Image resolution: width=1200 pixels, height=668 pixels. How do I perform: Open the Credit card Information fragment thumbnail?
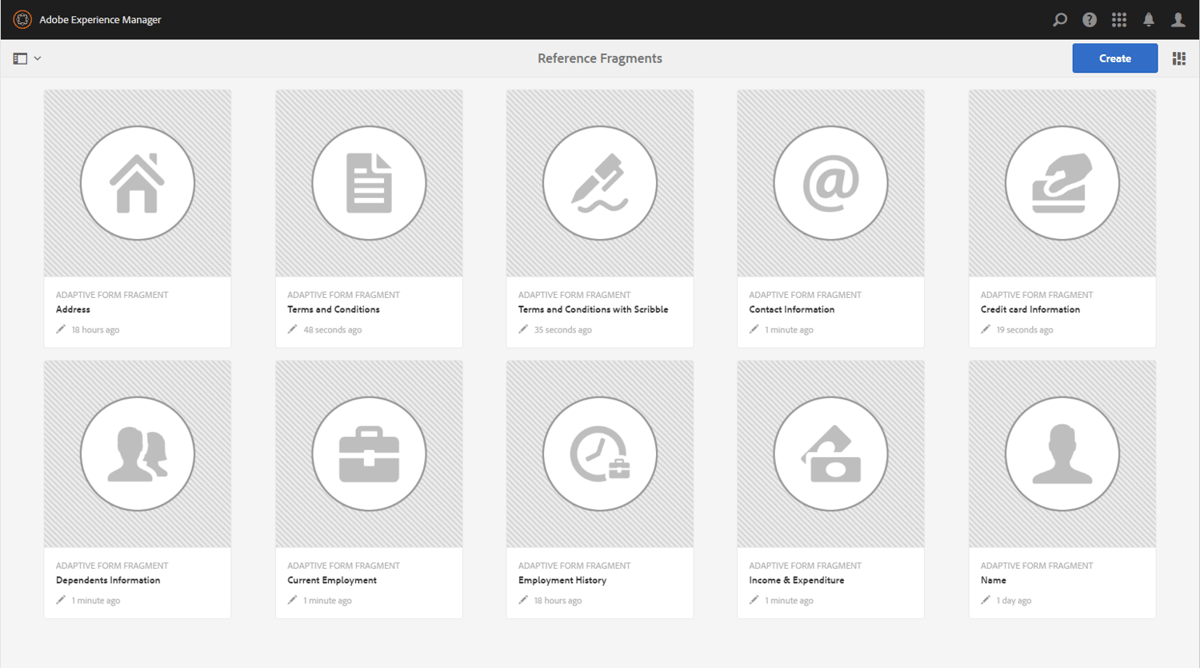[x=1061, y=183]
